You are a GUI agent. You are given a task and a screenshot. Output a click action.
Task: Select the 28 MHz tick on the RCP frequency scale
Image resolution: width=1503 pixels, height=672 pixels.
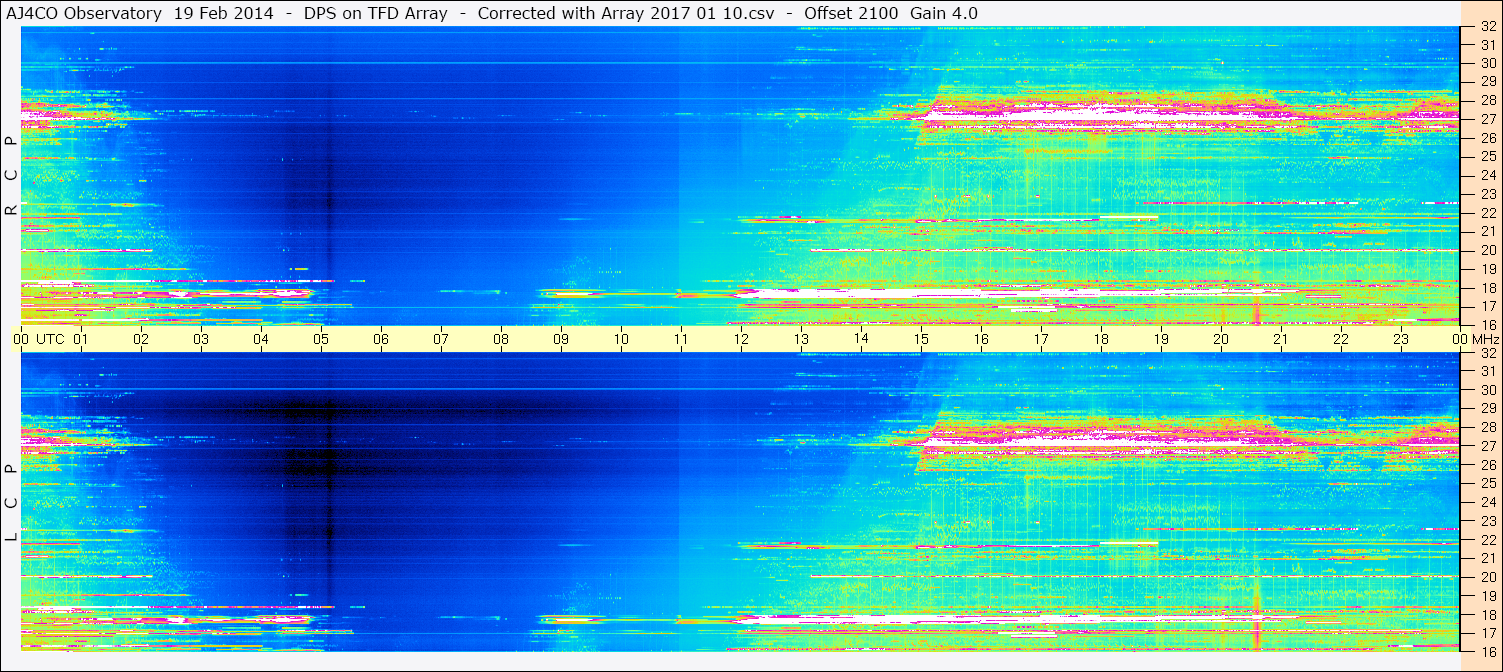click(x=1488, y=100)
